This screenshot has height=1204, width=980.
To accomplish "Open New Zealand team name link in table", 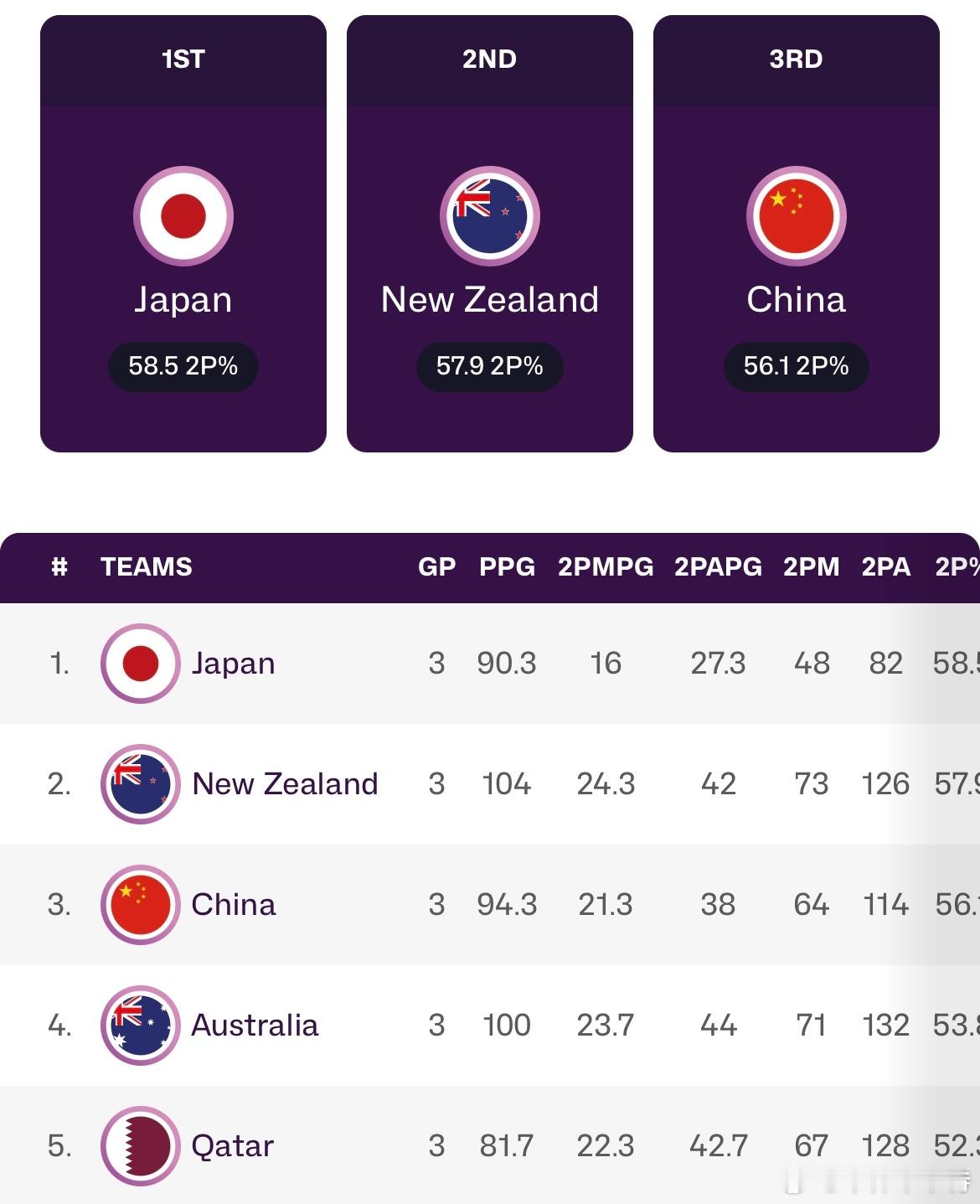I will click(x=285, y=783).
